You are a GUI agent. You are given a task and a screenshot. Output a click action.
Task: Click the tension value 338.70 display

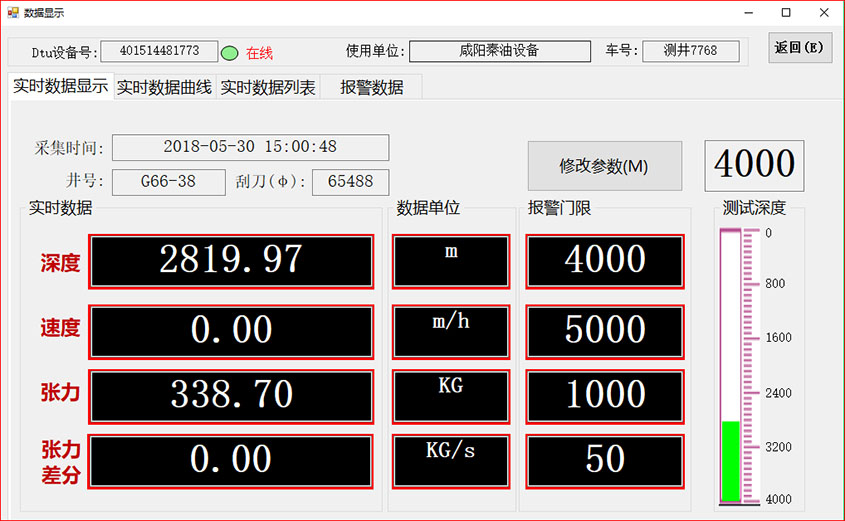231,395
